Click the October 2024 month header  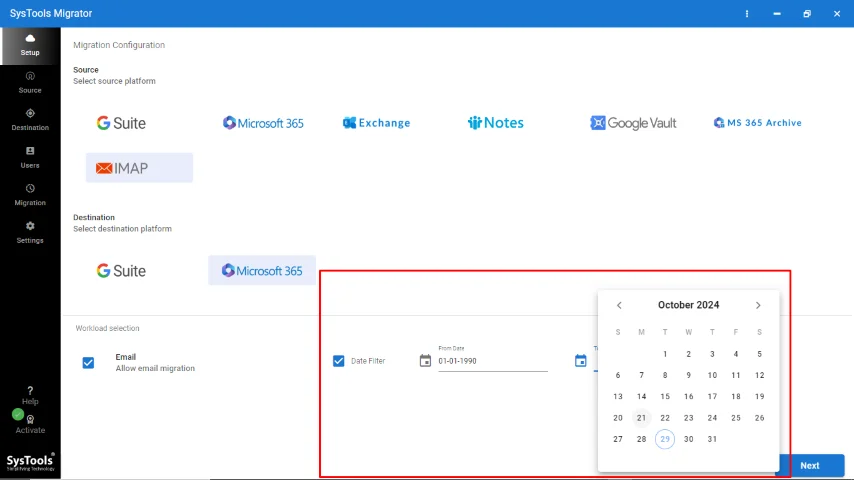(688, 305)
